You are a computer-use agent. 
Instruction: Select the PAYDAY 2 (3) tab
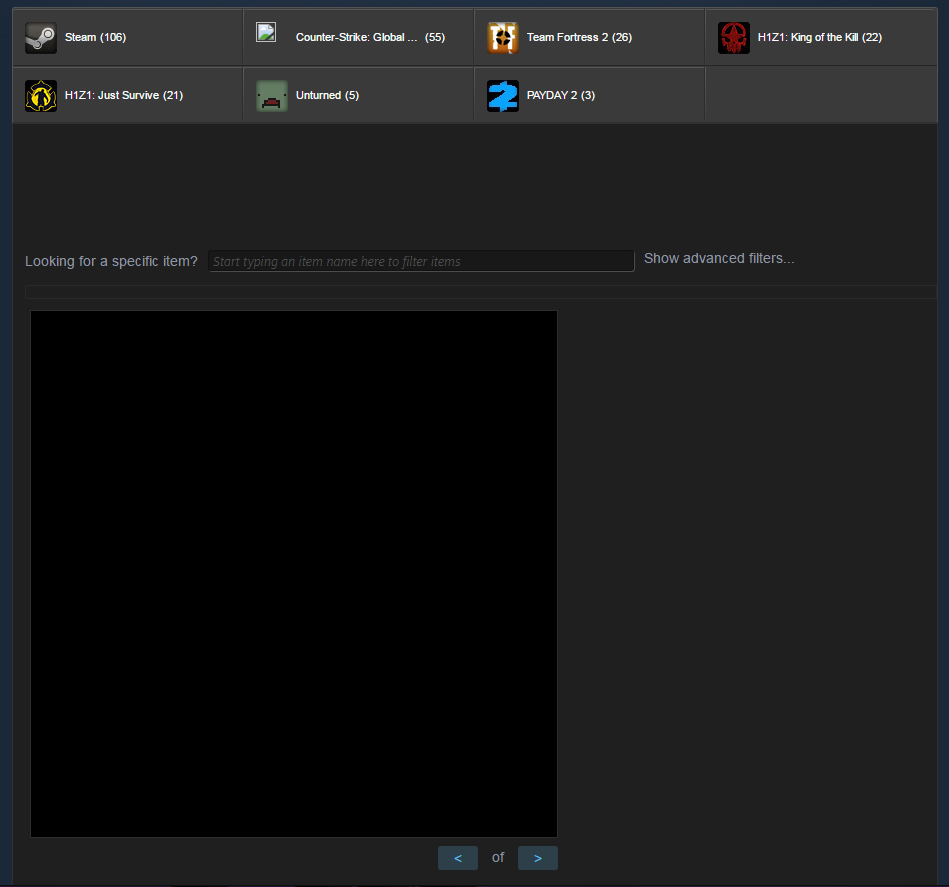pyautogui.click(x=589, y=95)
